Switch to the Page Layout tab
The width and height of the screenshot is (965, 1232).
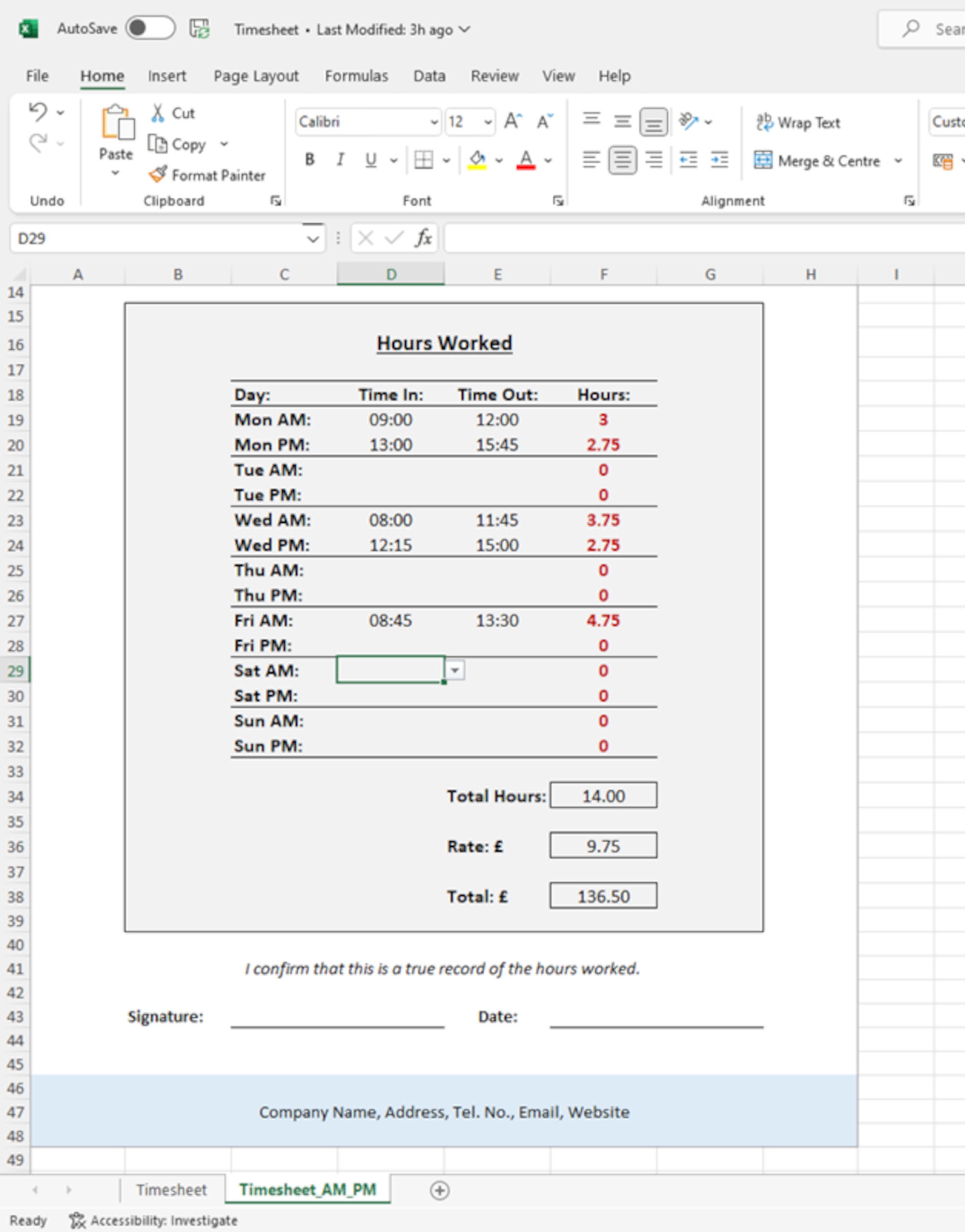[256, 76]
